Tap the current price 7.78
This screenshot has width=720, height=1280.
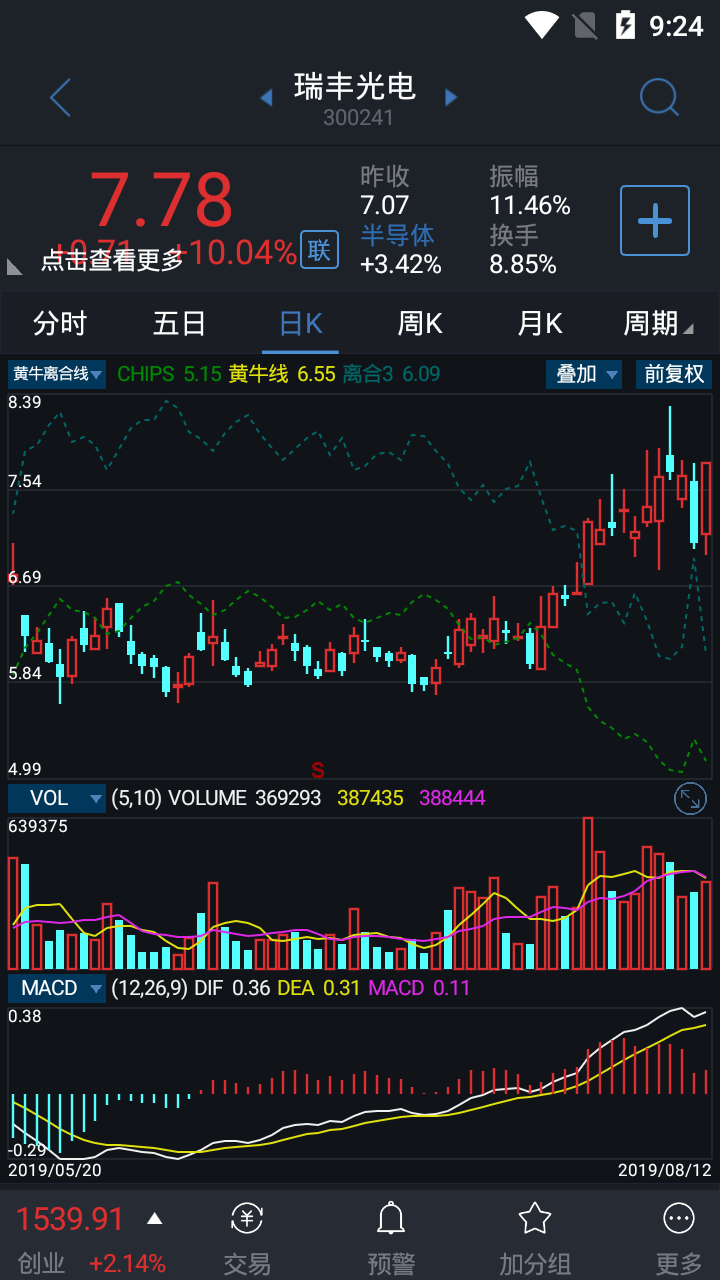click(161, 200)
